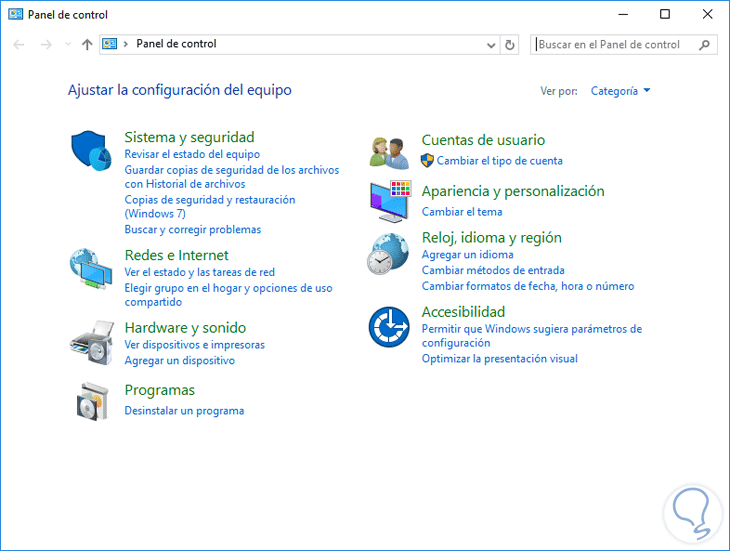Open Ver dispositivos e impresoras

tap(194, 345)
